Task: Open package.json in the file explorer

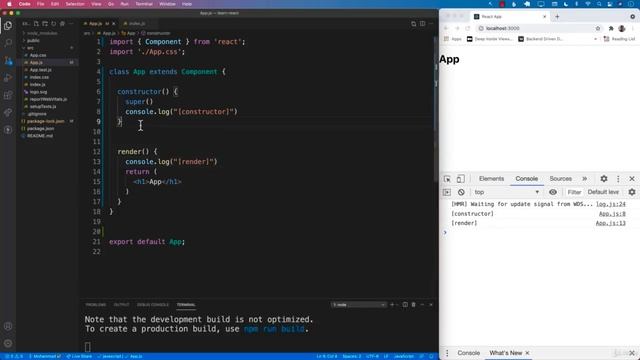Action: 40,128
